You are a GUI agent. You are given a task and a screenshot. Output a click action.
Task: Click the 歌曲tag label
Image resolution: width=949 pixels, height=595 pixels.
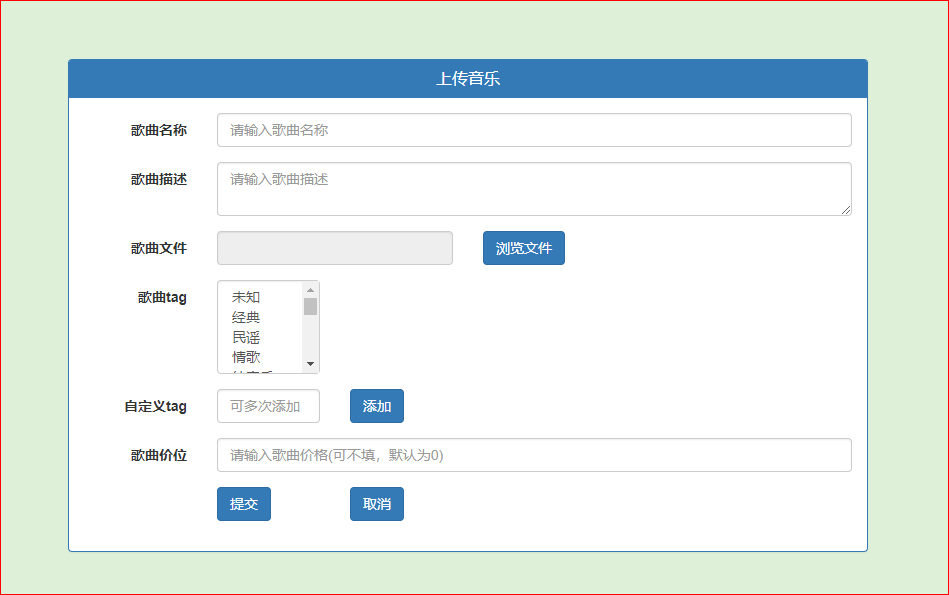(162, 297)
